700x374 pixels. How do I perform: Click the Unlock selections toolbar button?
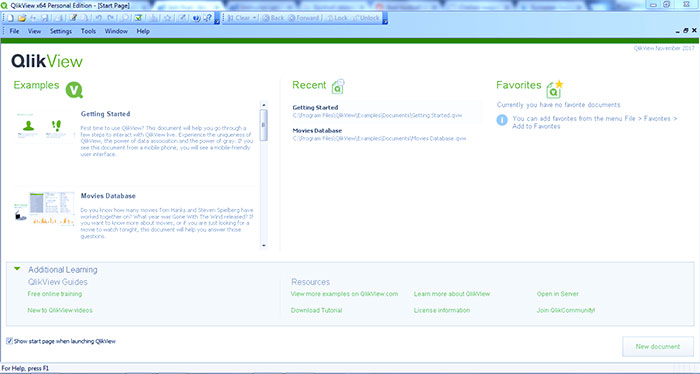point(366,18)
